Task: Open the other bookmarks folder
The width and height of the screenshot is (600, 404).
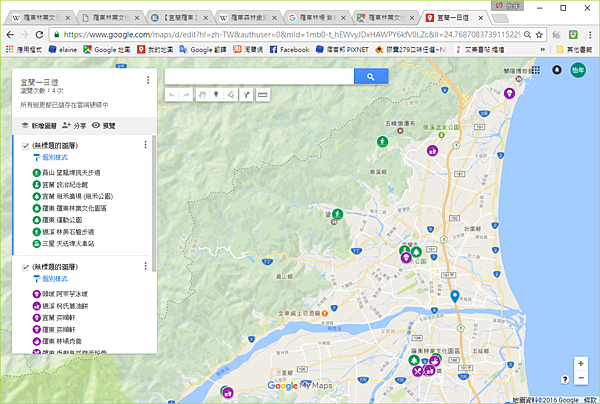Action: (x=575, y=49)
